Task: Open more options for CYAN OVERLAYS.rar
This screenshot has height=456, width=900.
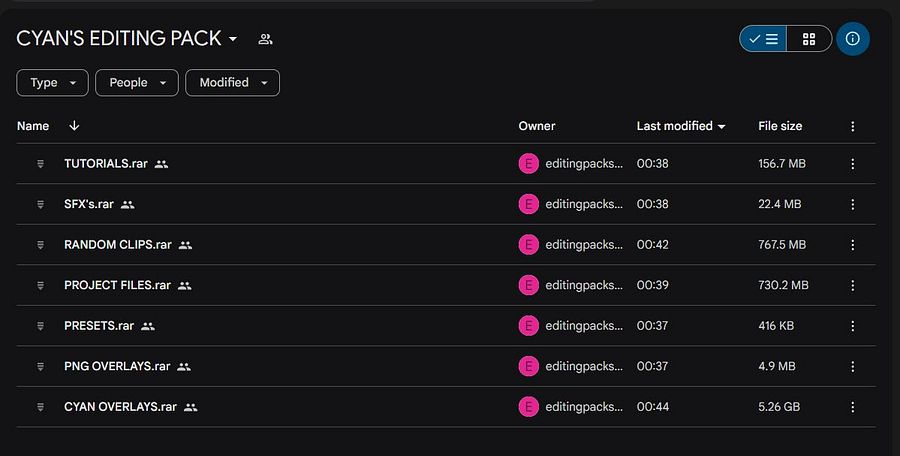Action: (x=852, y=407)
